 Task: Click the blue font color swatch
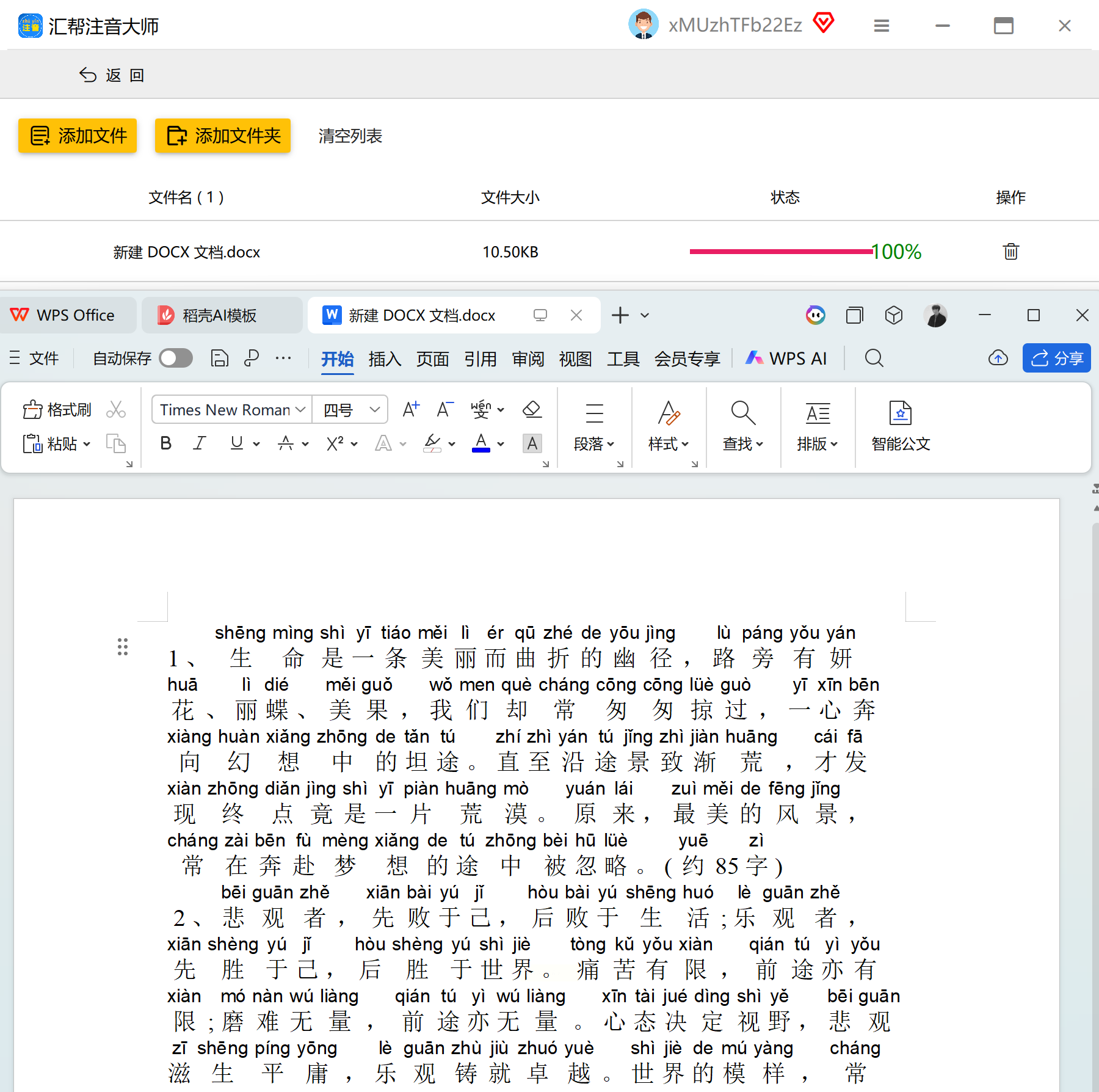pyautogui.click(x=481, y=443)
